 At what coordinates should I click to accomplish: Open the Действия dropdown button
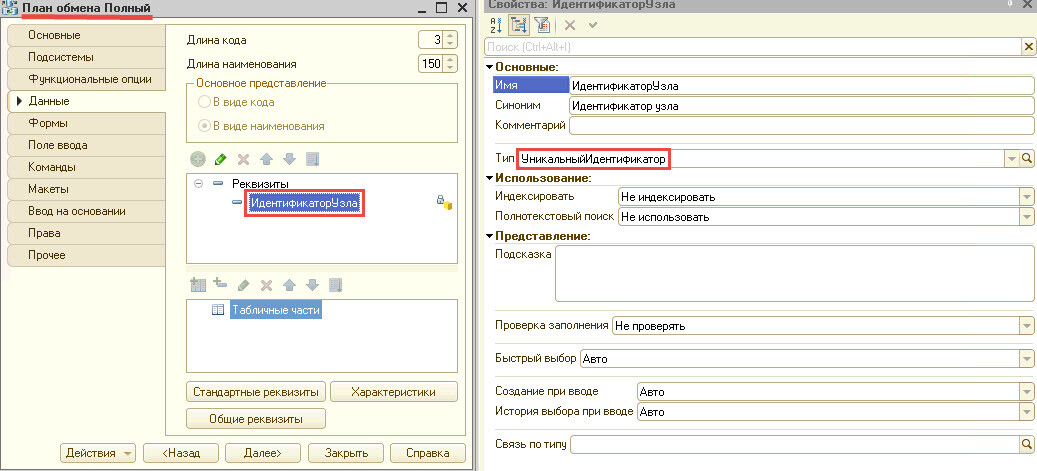tap(98, 453)
